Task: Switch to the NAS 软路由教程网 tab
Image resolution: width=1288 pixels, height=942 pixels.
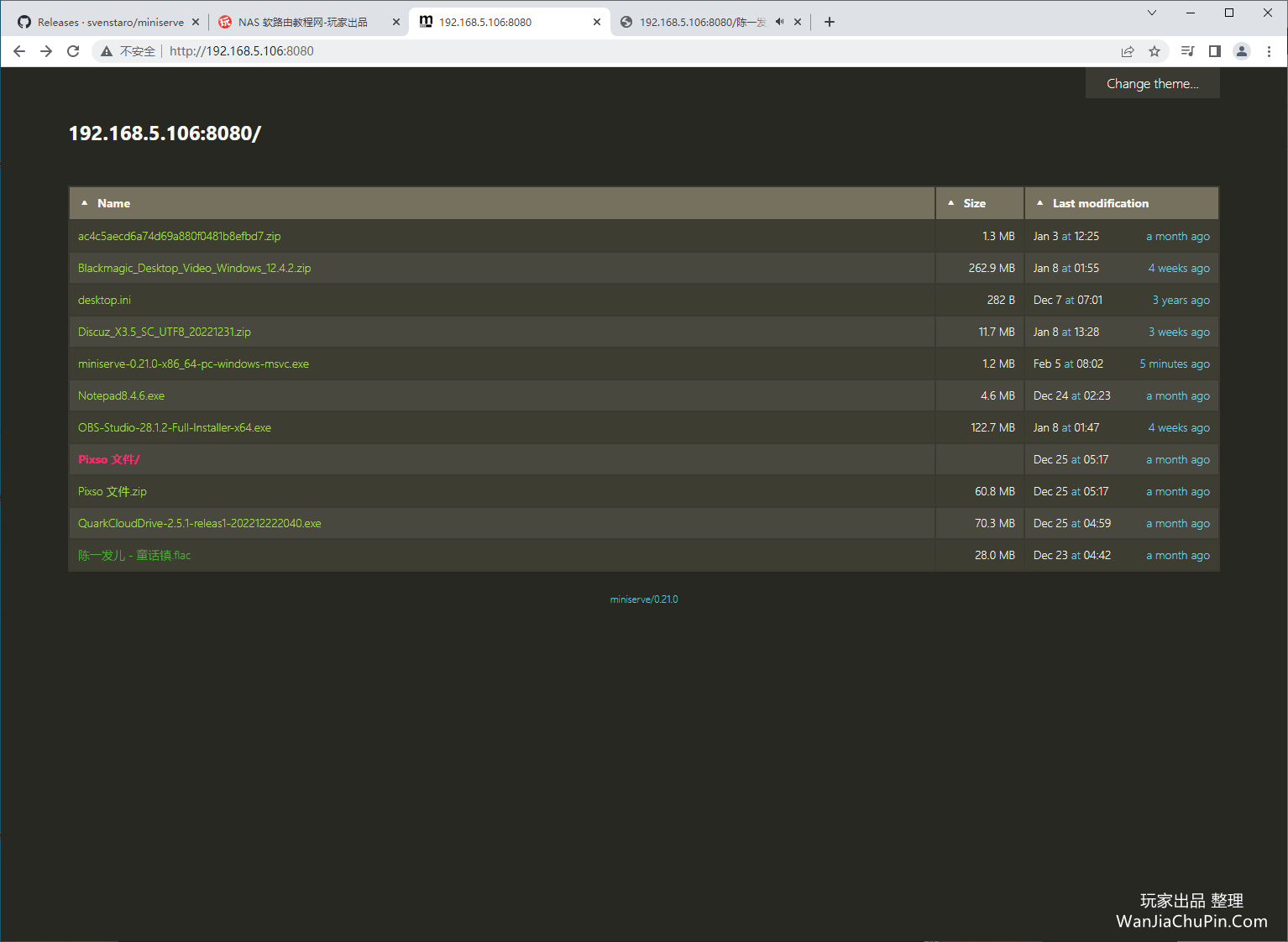Action: [308, 22]
